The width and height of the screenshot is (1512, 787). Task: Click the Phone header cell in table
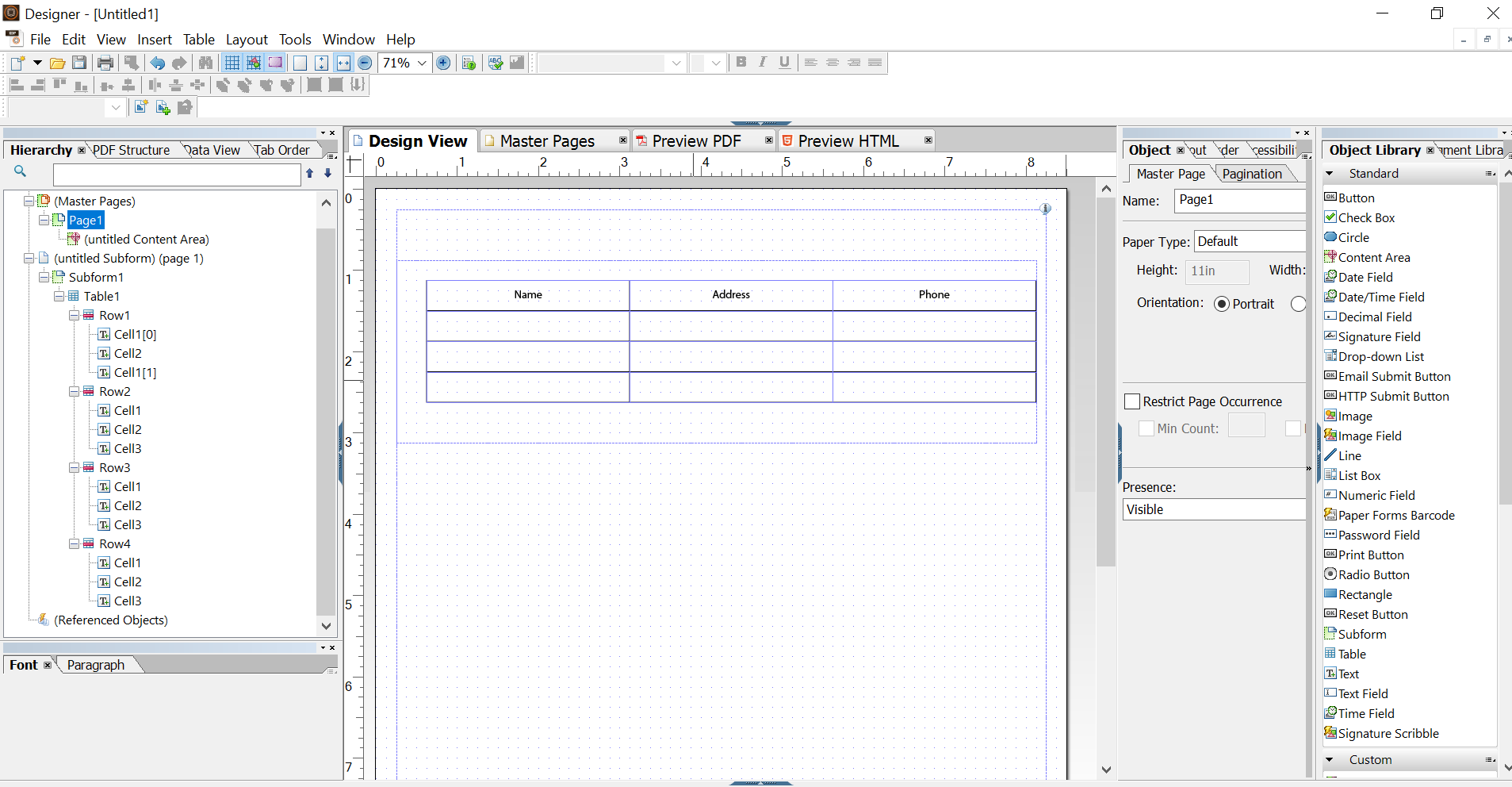934,294
